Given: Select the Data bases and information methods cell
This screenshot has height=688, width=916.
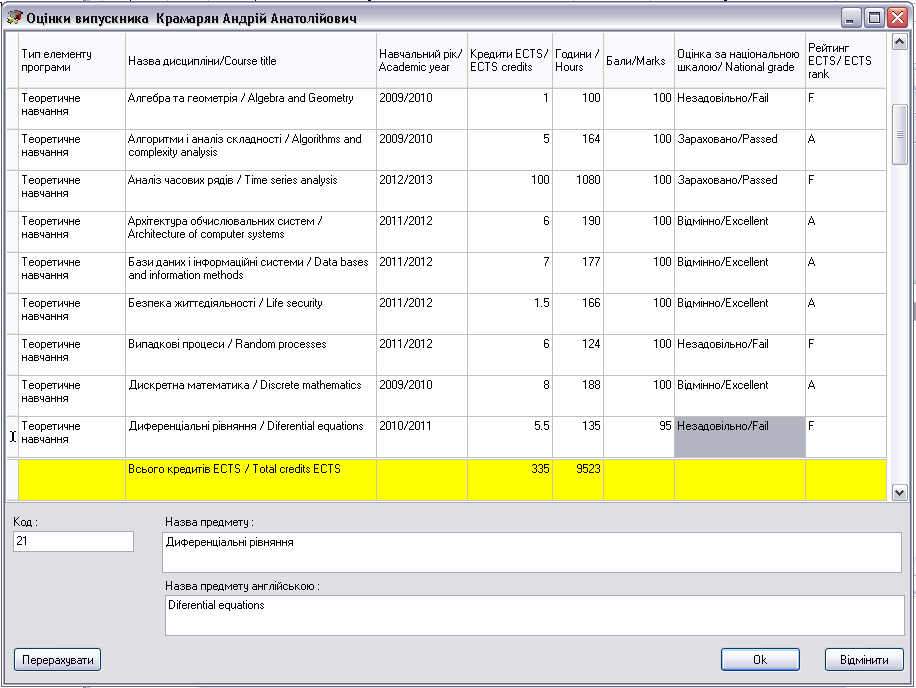Looking at the screenshot, I should (251, 273).
